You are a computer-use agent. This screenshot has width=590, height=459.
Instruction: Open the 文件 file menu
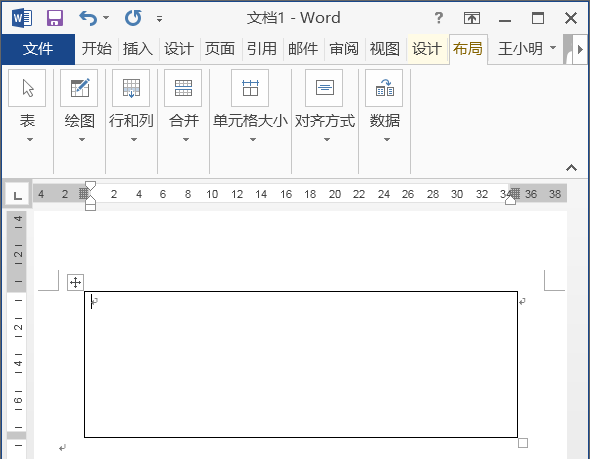38,49
